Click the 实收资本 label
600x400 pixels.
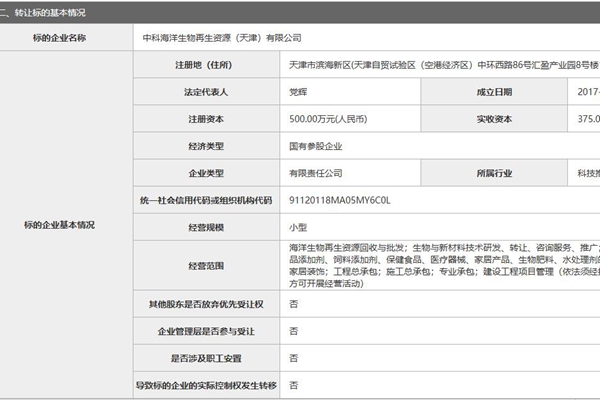(493, 118)
